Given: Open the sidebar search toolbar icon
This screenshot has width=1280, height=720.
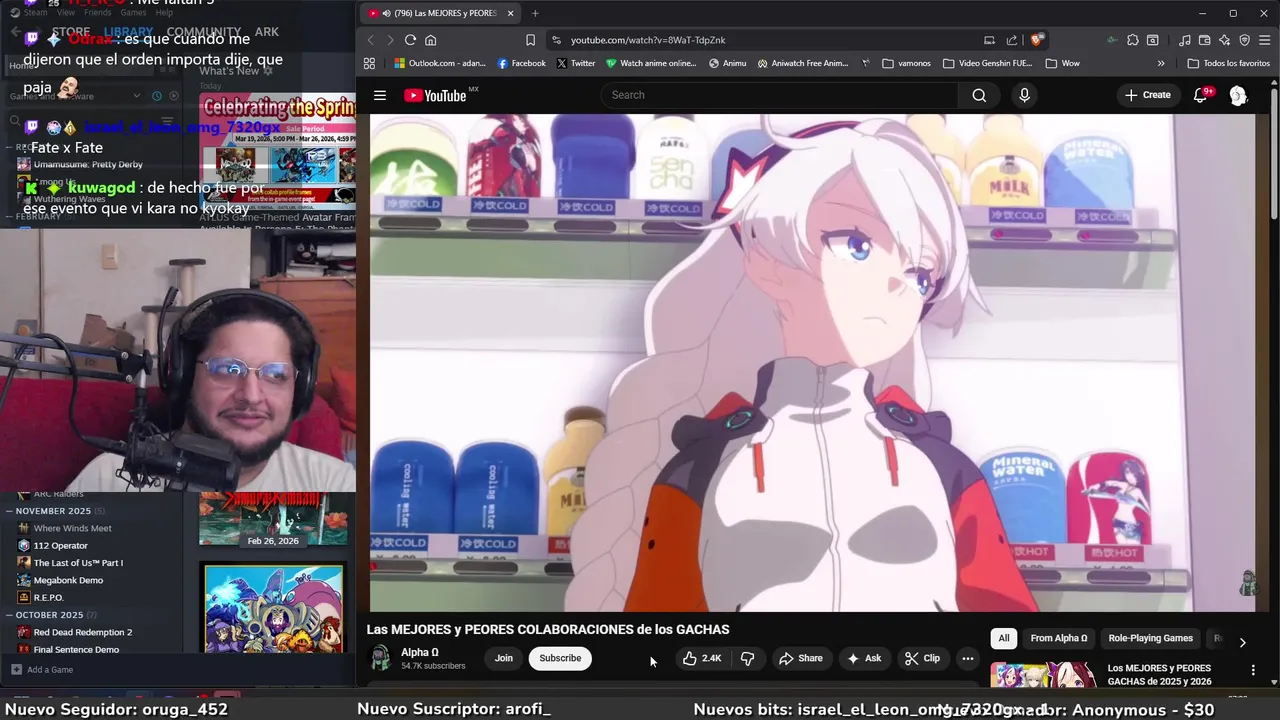Looking at the screenshot, I should coord(1153,40).
